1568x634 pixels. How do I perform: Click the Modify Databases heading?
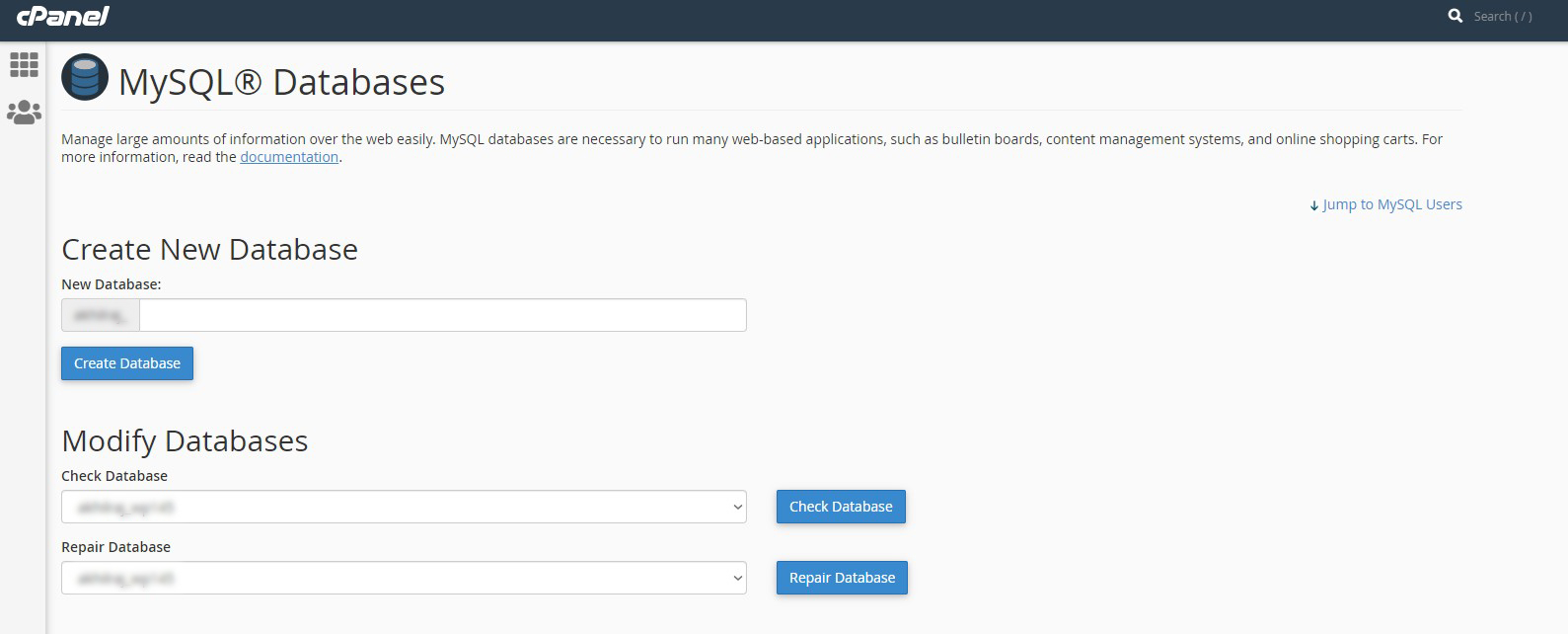(x=185, y=441)
